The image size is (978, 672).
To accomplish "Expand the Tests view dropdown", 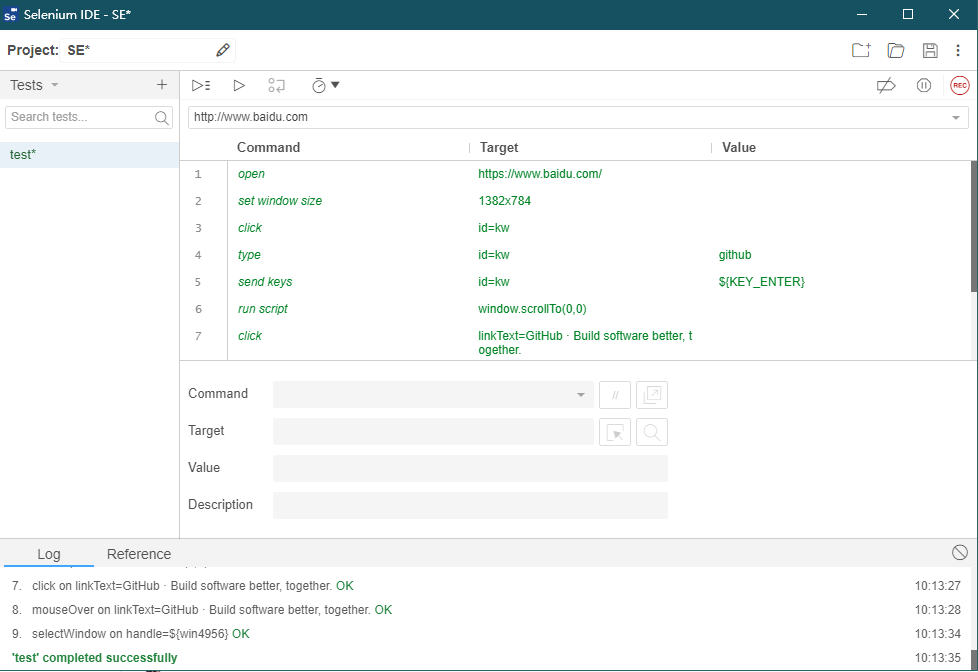I will [x=54, y=86].
